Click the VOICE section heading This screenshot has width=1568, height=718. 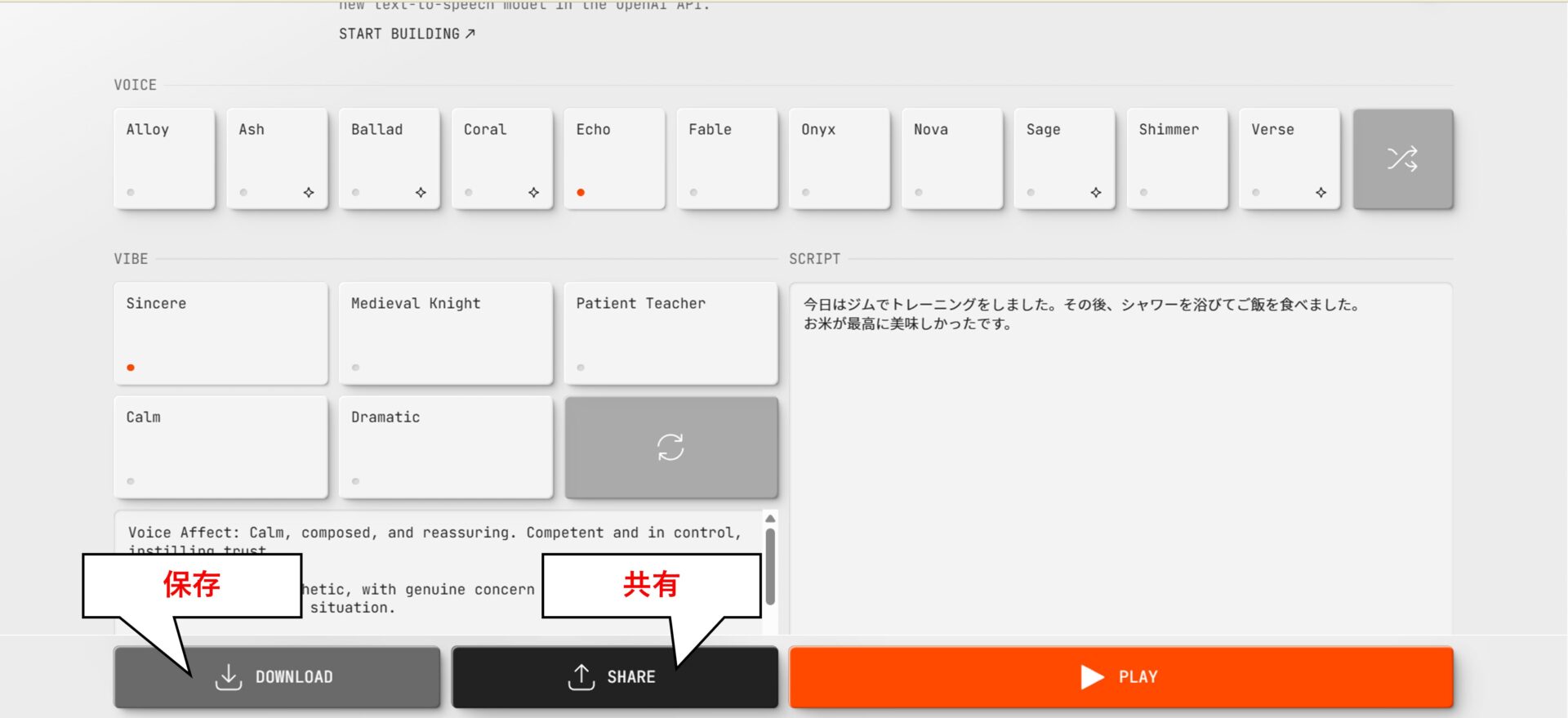pyautogui.click(x=135, y=85)
